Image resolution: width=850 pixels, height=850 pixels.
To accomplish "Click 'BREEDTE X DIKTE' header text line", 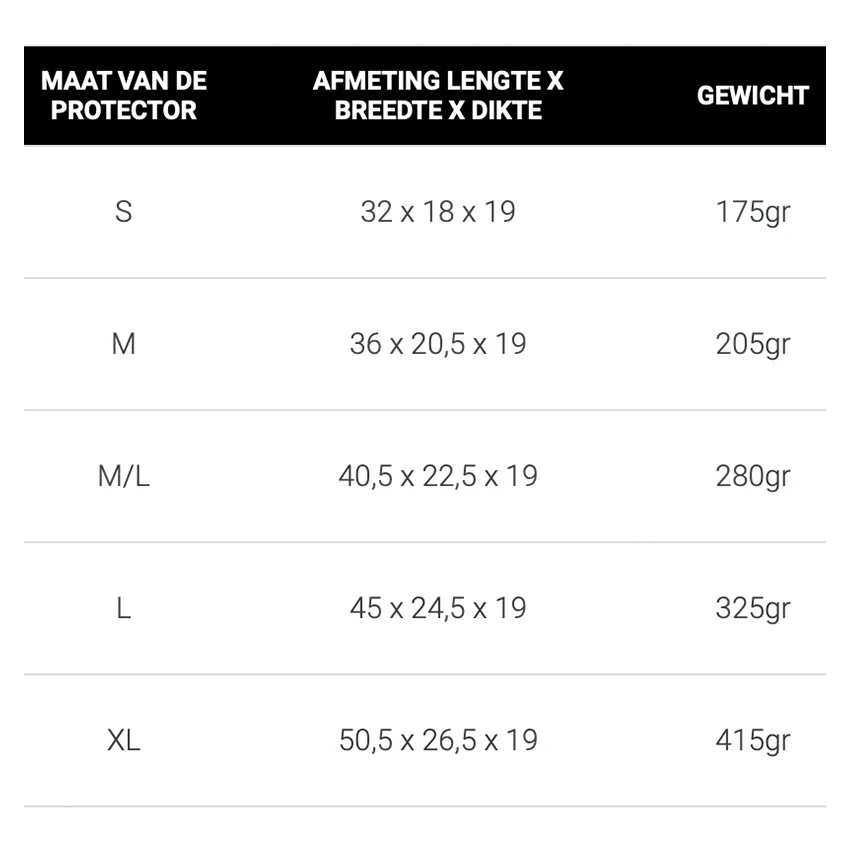I will pos(438,110).
